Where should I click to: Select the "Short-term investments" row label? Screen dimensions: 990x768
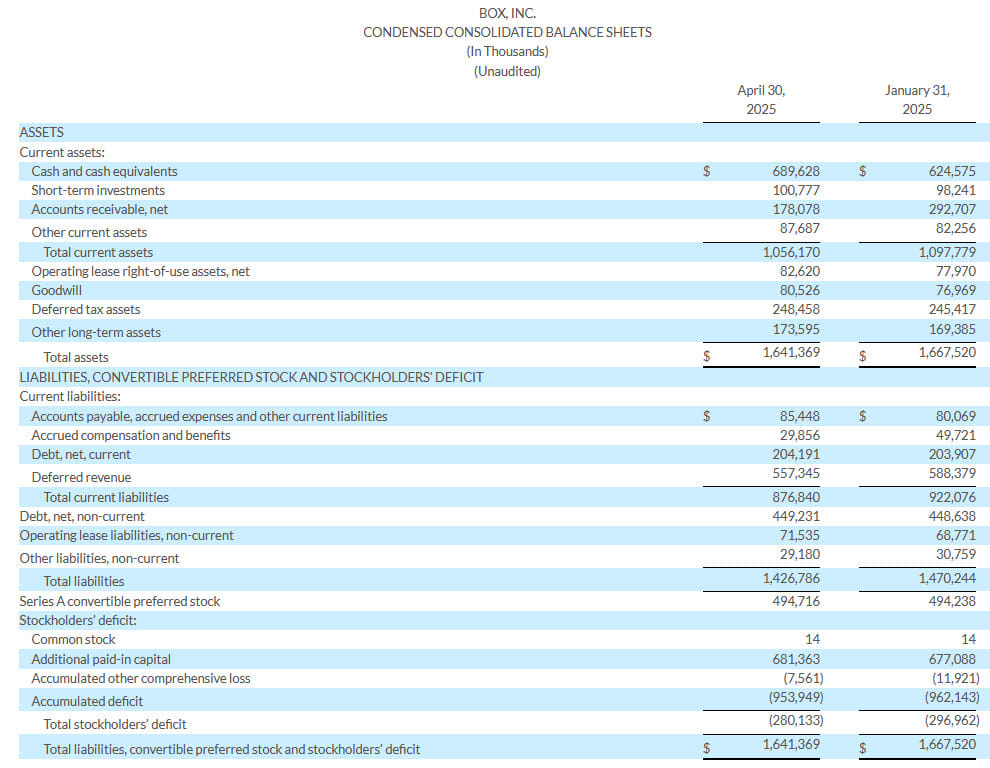tap(98, 190)
